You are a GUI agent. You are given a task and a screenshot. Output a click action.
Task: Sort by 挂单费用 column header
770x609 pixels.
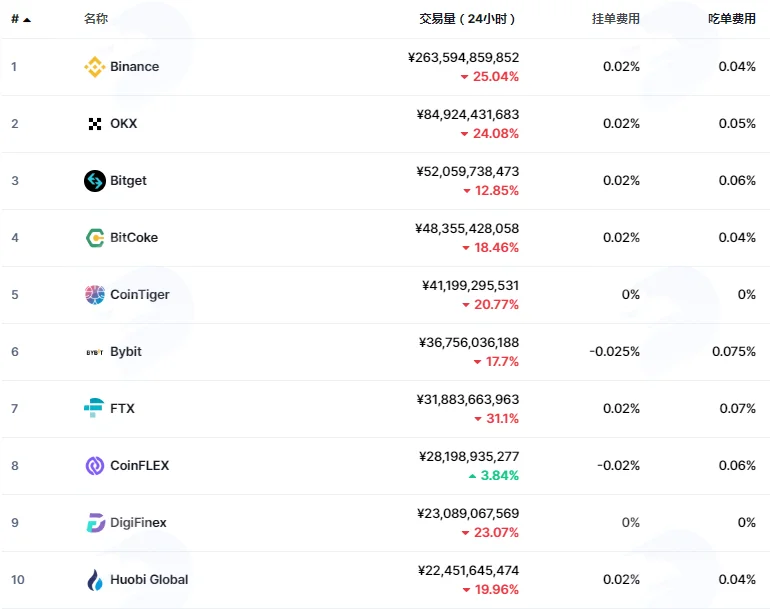pos(616,19)
